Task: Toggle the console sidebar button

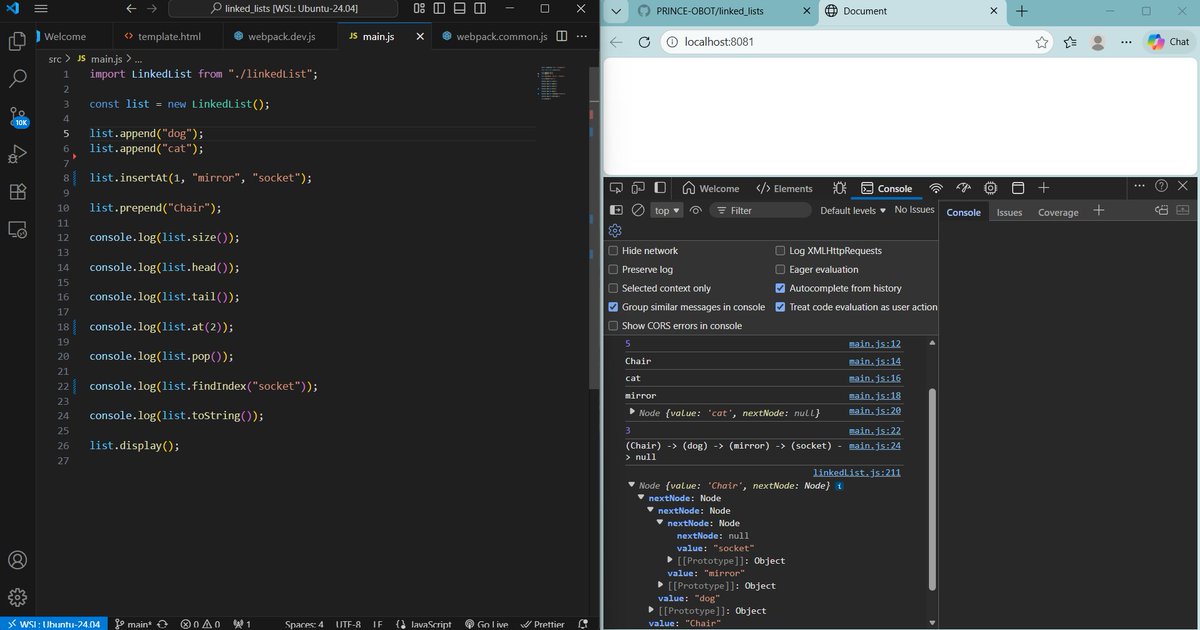Action: (616, 210)
